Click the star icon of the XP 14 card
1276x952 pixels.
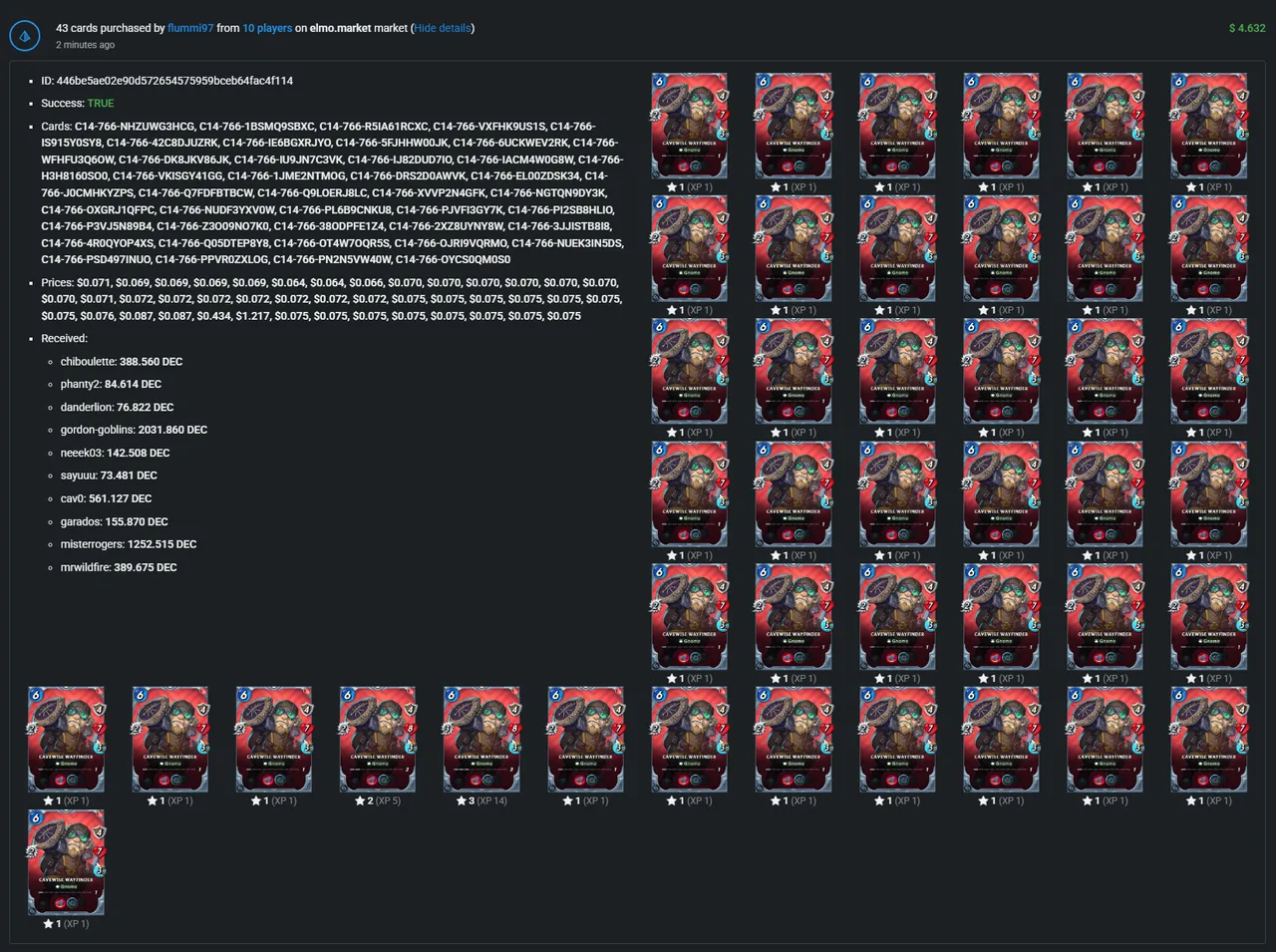[x=462, y=800]
